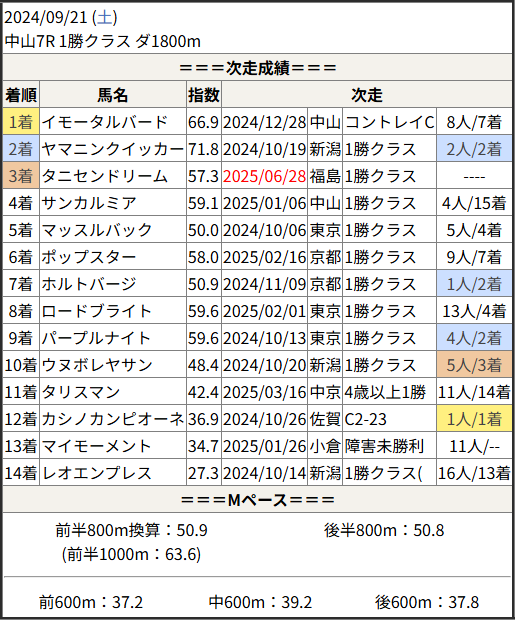Select the highlighted 1人/1着 result cell
The width and height of the screenshot is (515, 620).
[474, 419]
